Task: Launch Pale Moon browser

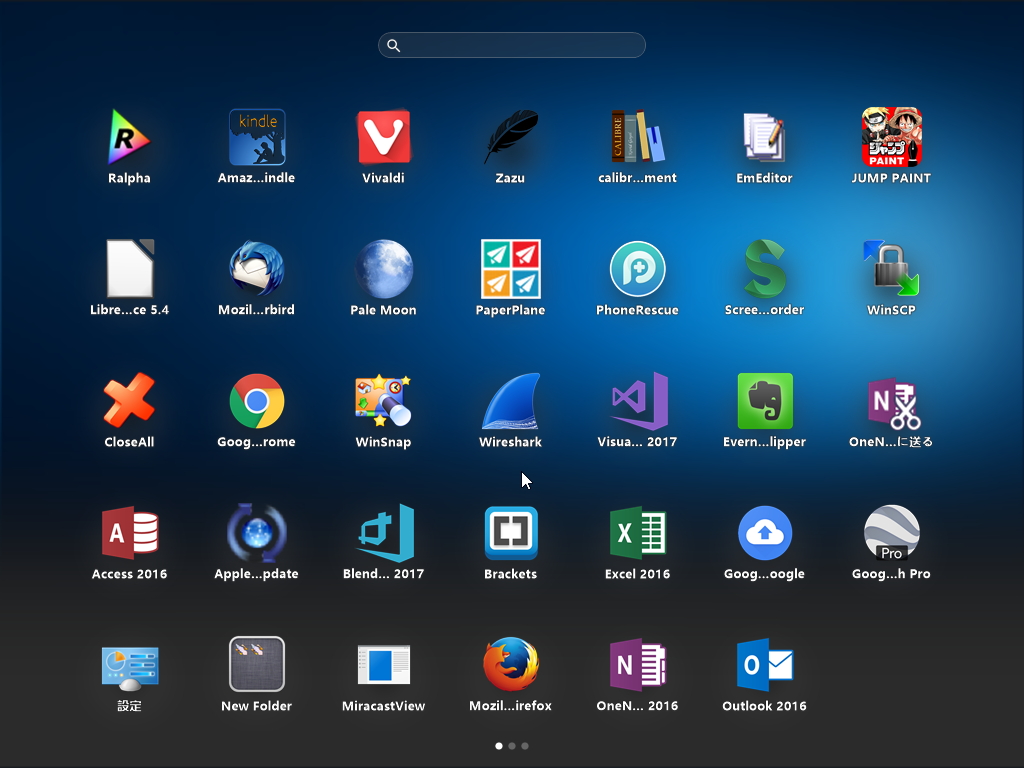Action: pyautogui.click(x=383, y=268)
